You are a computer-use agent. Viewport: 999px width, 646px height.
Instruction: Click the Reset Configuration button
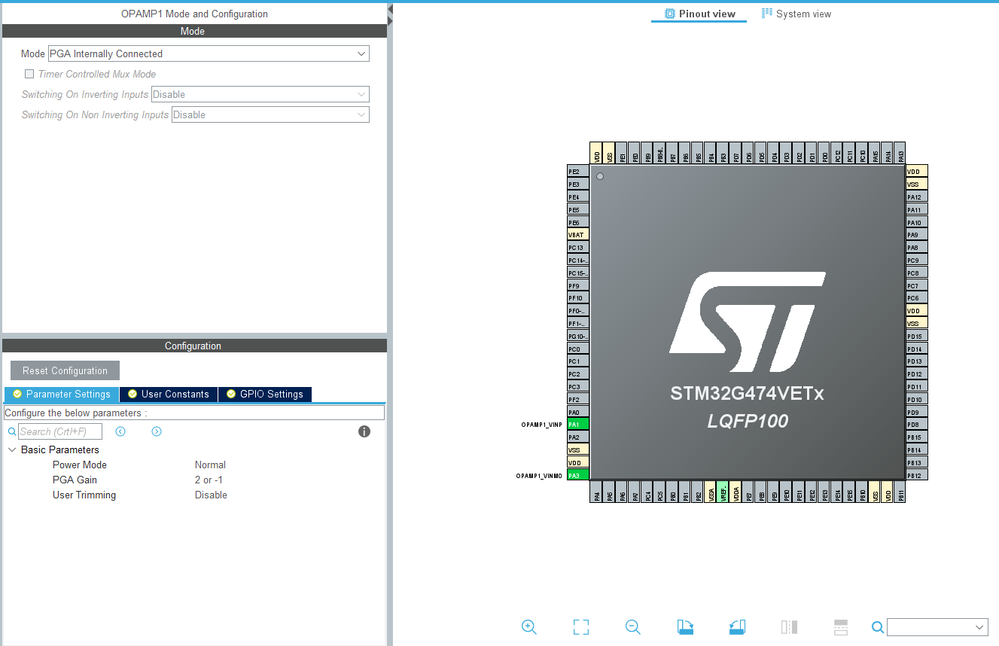tap(65, 371)
